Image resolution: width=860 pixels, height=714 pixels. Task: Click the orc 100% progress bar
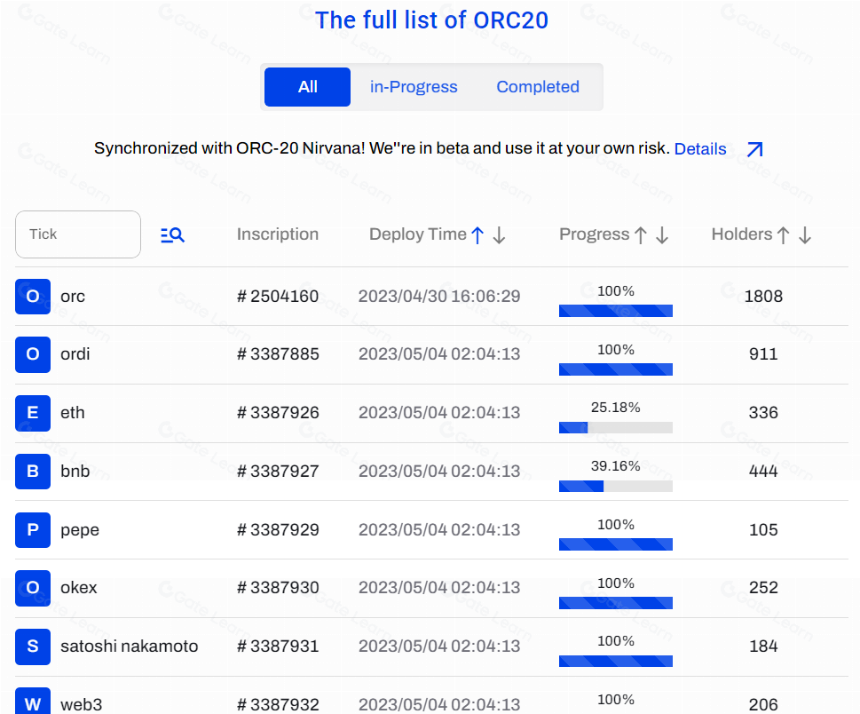616,311
